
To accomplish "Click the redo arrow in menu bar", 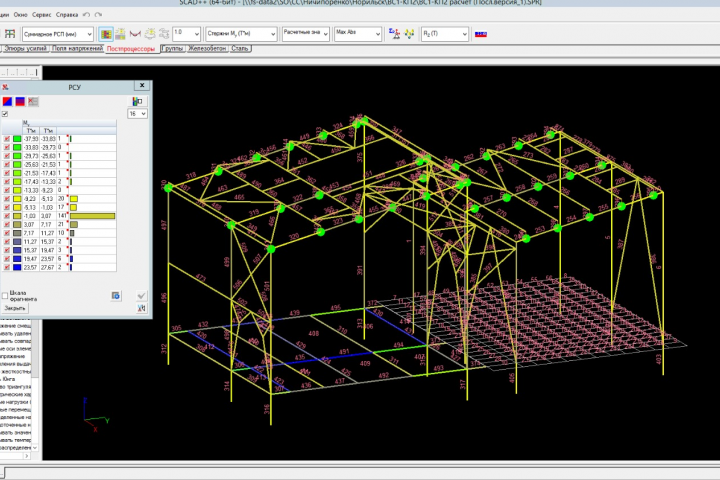I will (x=96, y=16).
